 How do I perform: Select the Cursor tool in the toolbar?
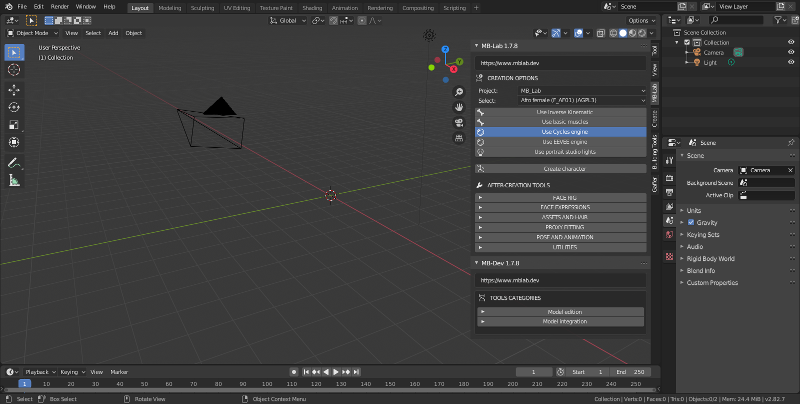pyautogui.click(x=14, y=70)
